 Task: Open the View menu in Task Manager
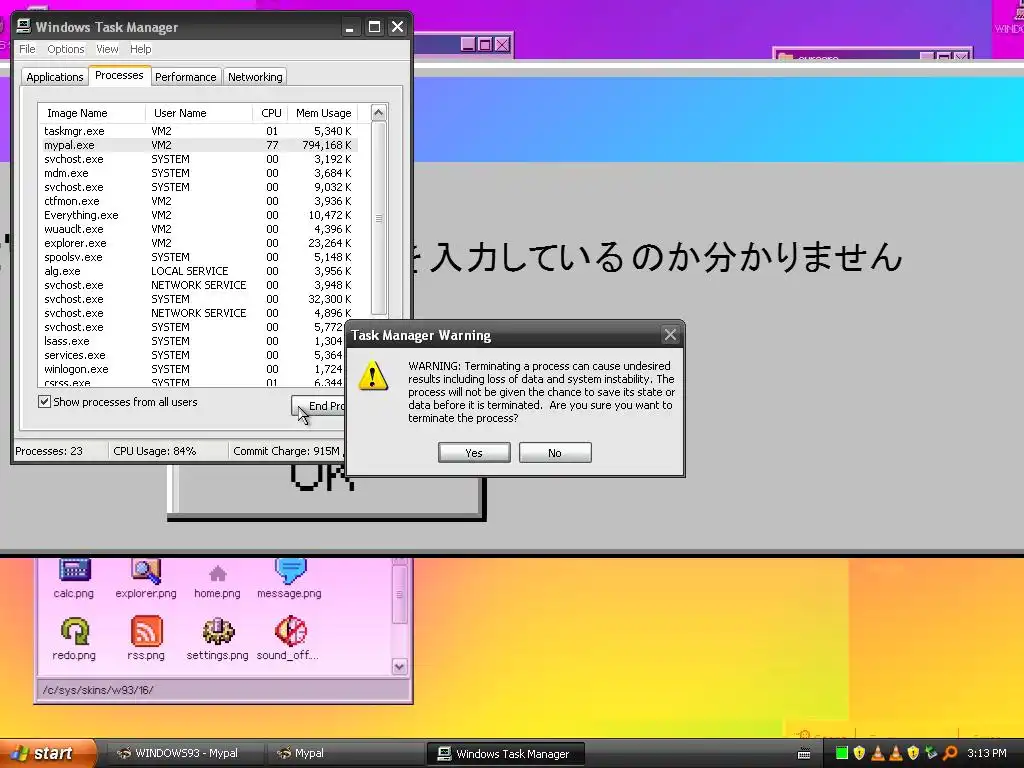[107, 49]
